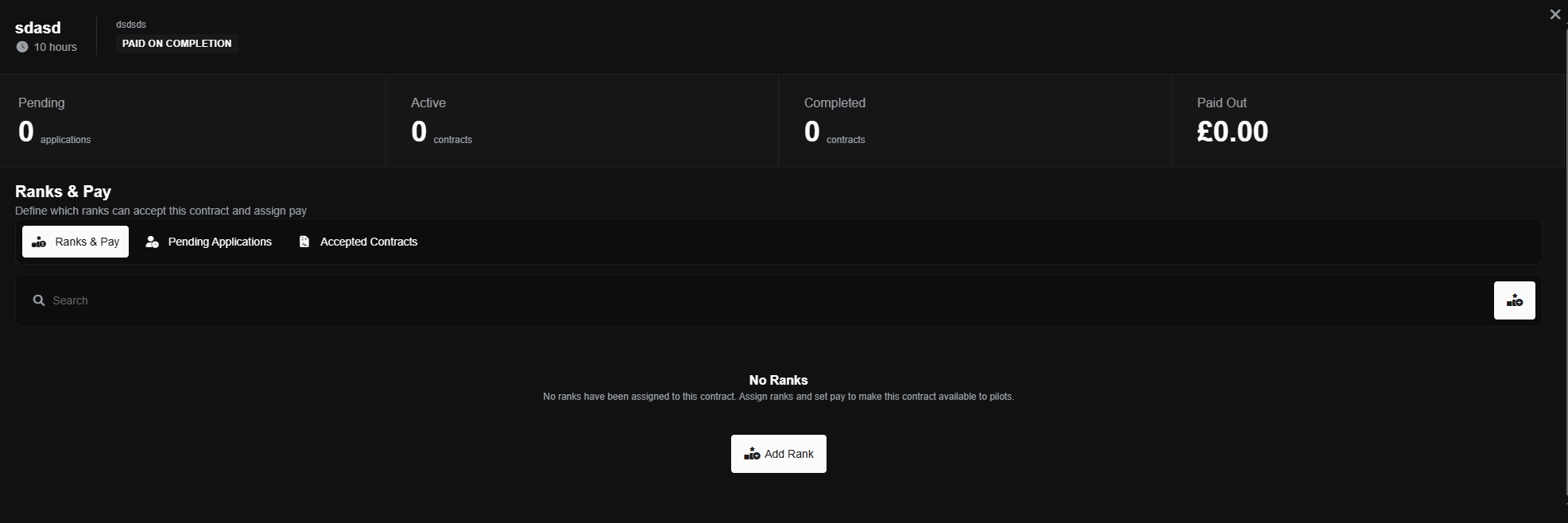This screenshot has width=1568, height=523.
Task: Click the Pending applications stat card
Action: pos(192,121)
